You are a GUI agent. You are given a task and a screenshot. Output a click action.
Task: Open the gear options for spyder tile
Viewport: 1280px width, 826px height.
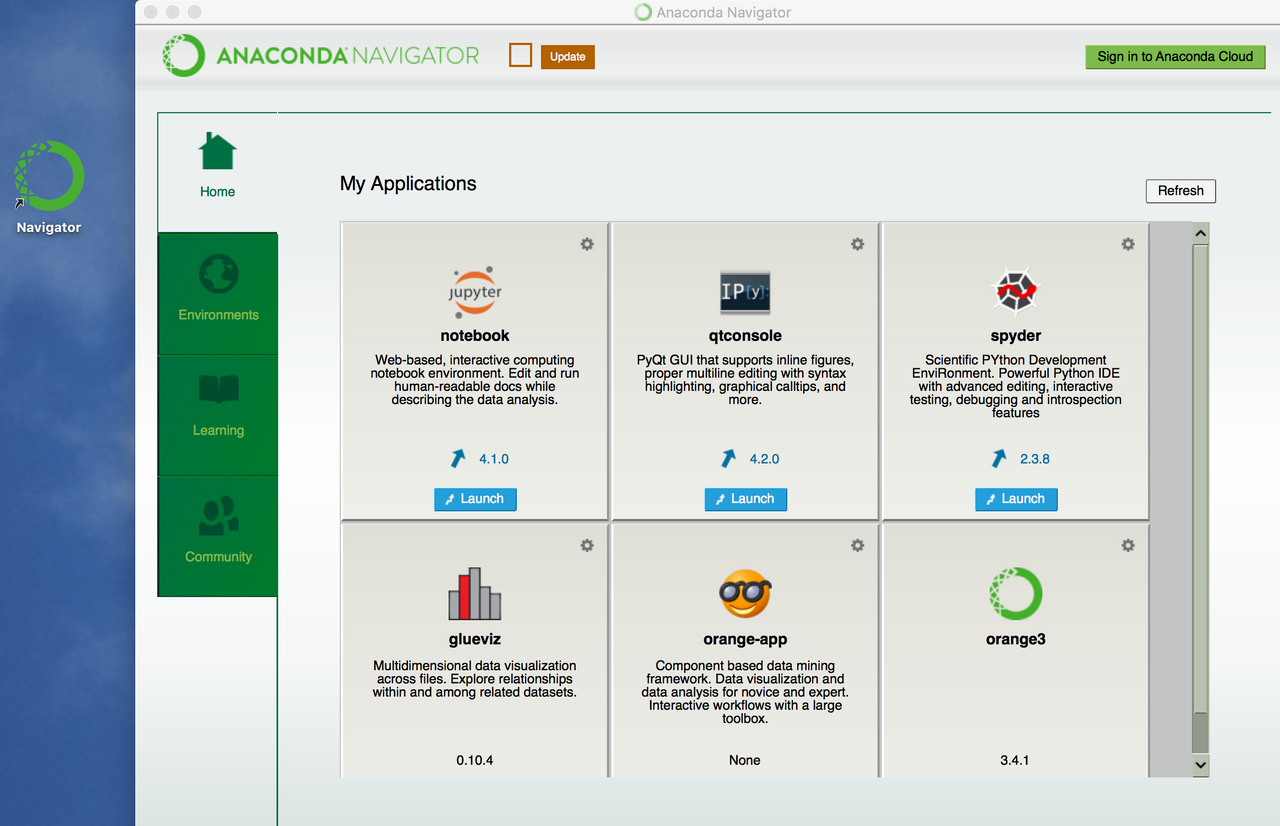(1128, 244)
